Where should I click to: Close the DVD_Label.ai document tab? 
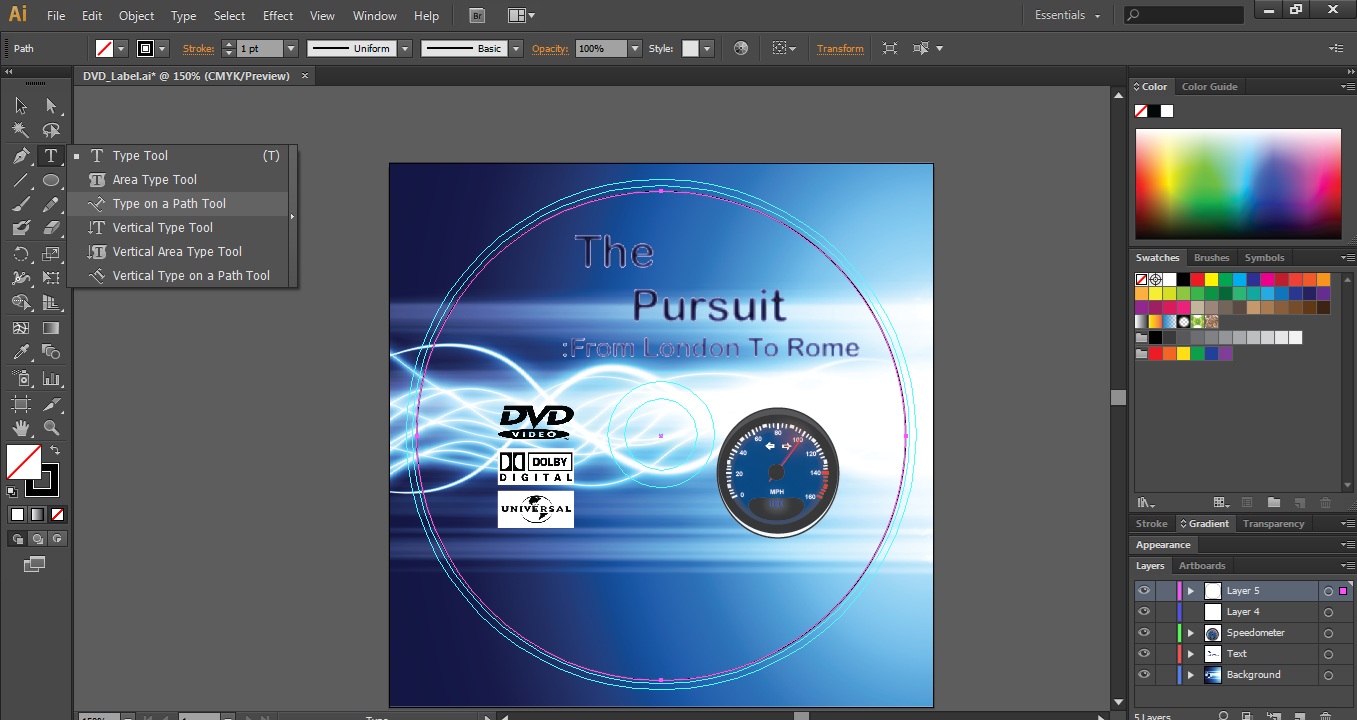coord(305,76)
